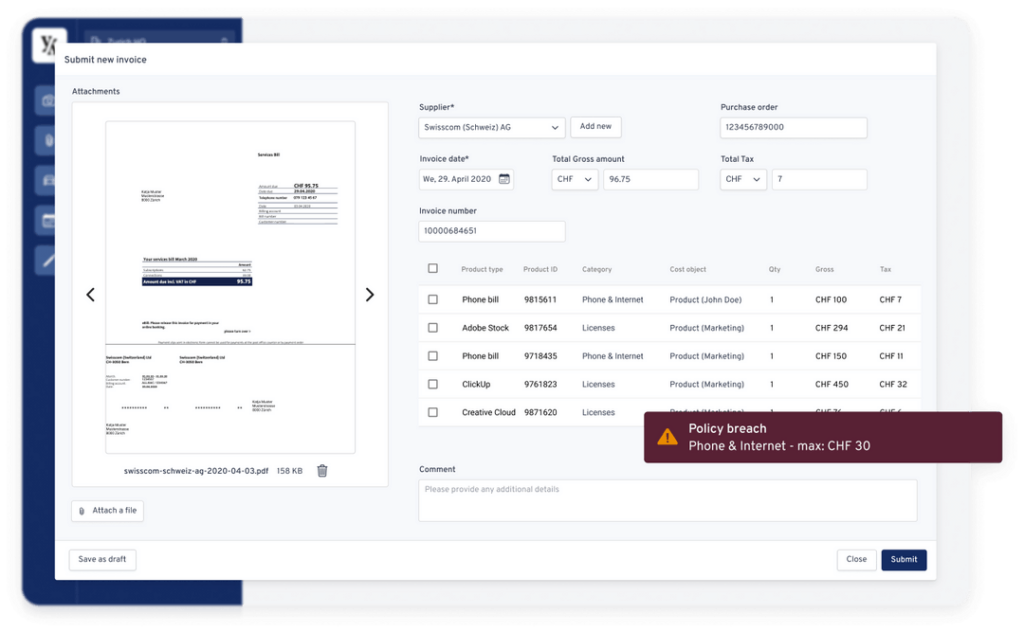The height and width of the screenshot is (632, 1024).
Task: Go to previous attachment page
Action: 91,294
